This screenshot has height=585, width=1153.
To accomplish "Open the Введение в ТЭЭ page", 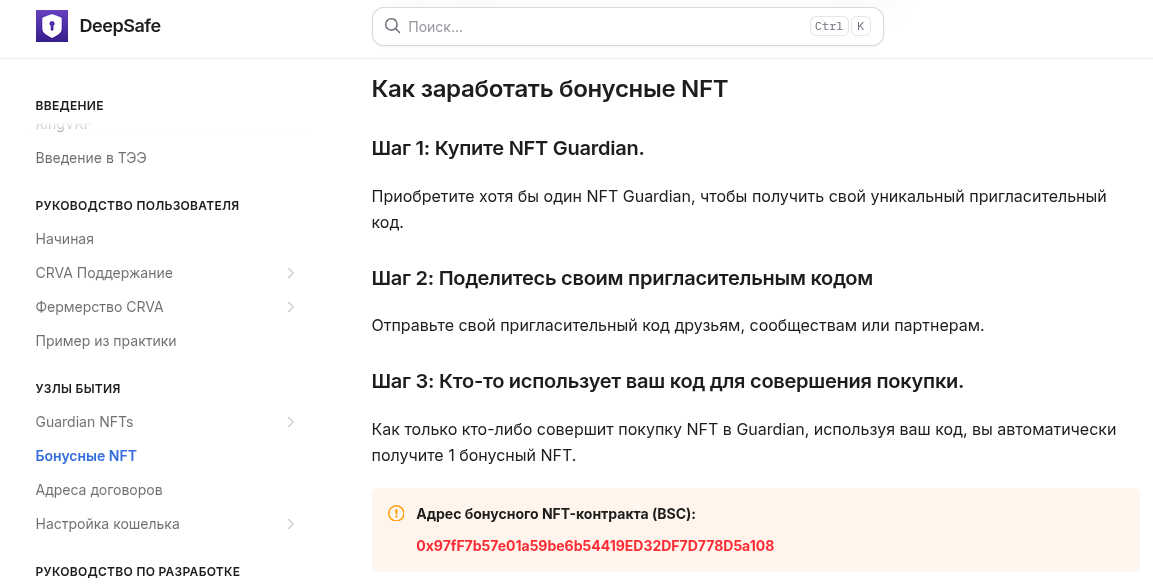I will (91, 158).
